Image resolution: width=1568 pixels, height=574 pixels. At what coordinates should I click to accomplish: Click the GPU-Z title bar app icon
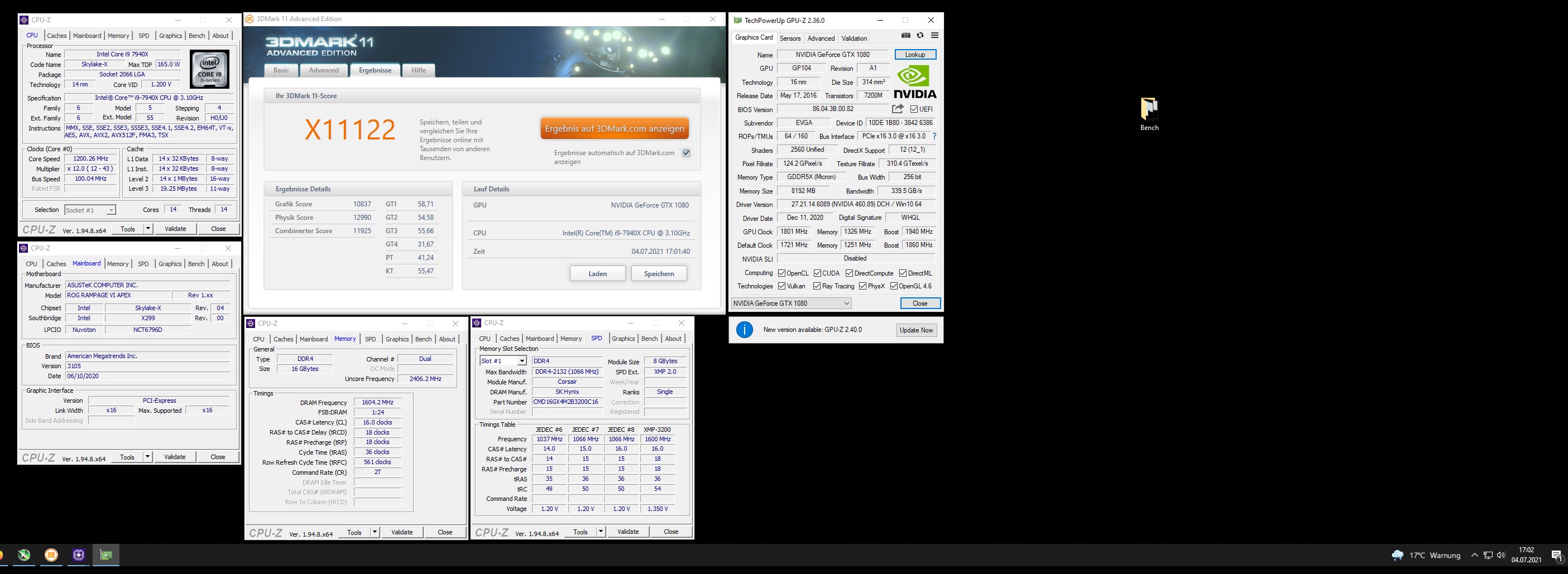738,20
